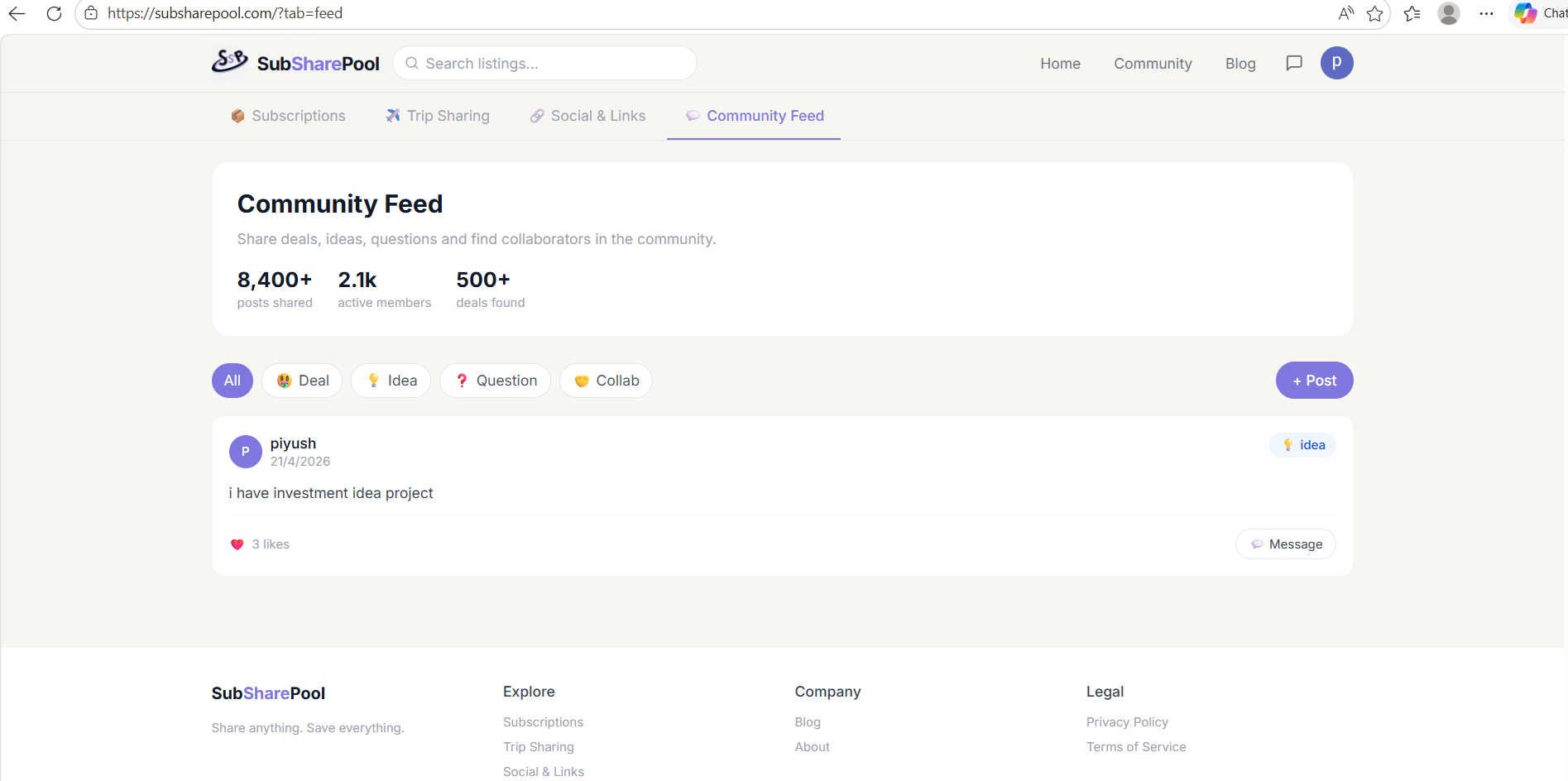Filter feed by Collab
This screenshot has width=1568, height=781.
pos(606,381)
